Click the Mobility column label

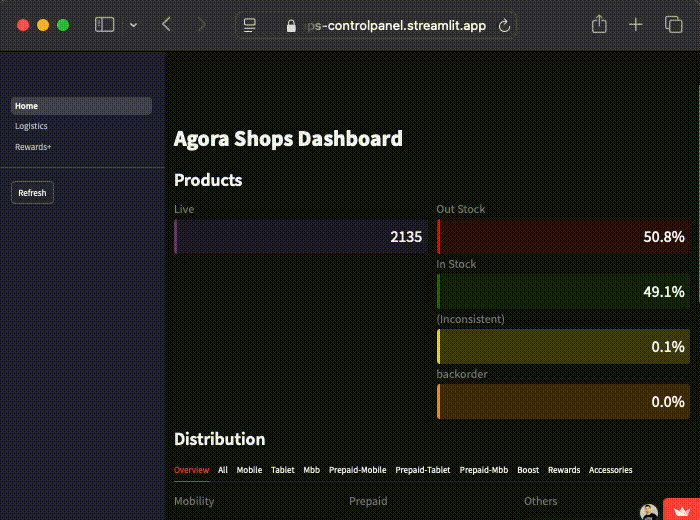[x=194, y=501]
